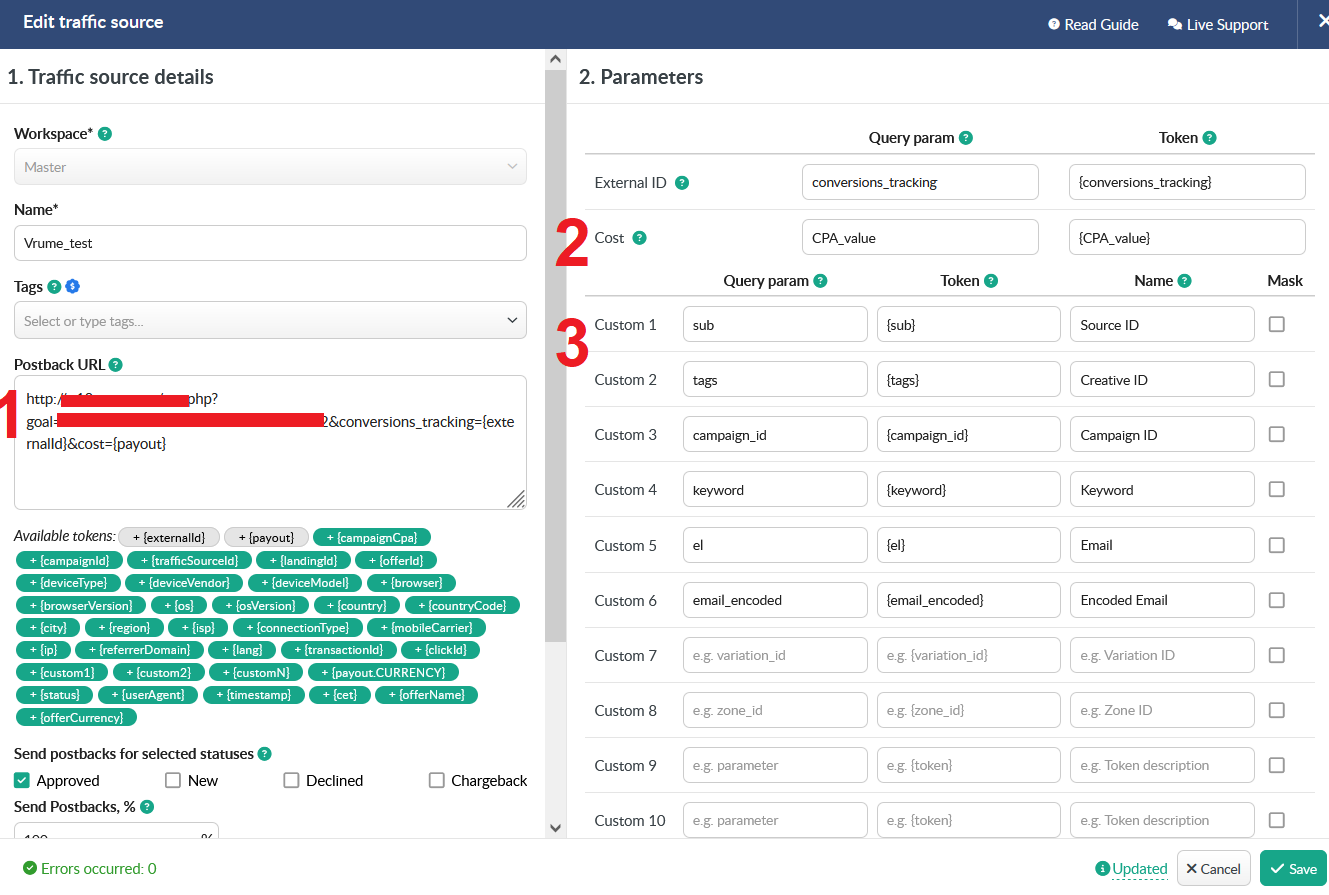Uncheck the Approved status checkbox
Screen dimensions: 1329x895
[x=22, y=780]
